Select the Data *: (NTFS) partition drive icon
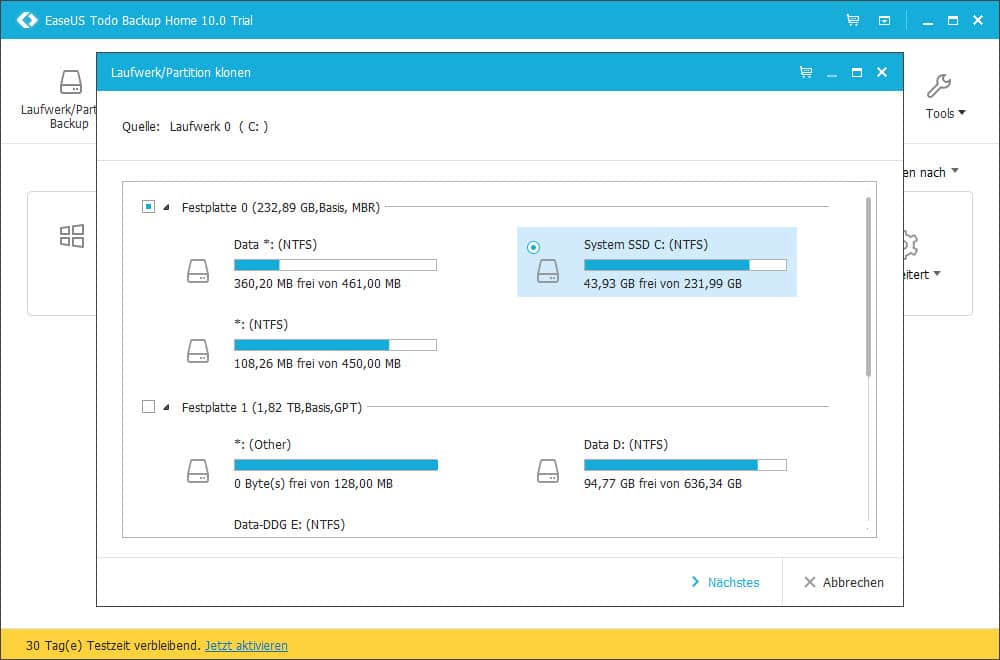The image size is (1000, 660). pos(198,271)
